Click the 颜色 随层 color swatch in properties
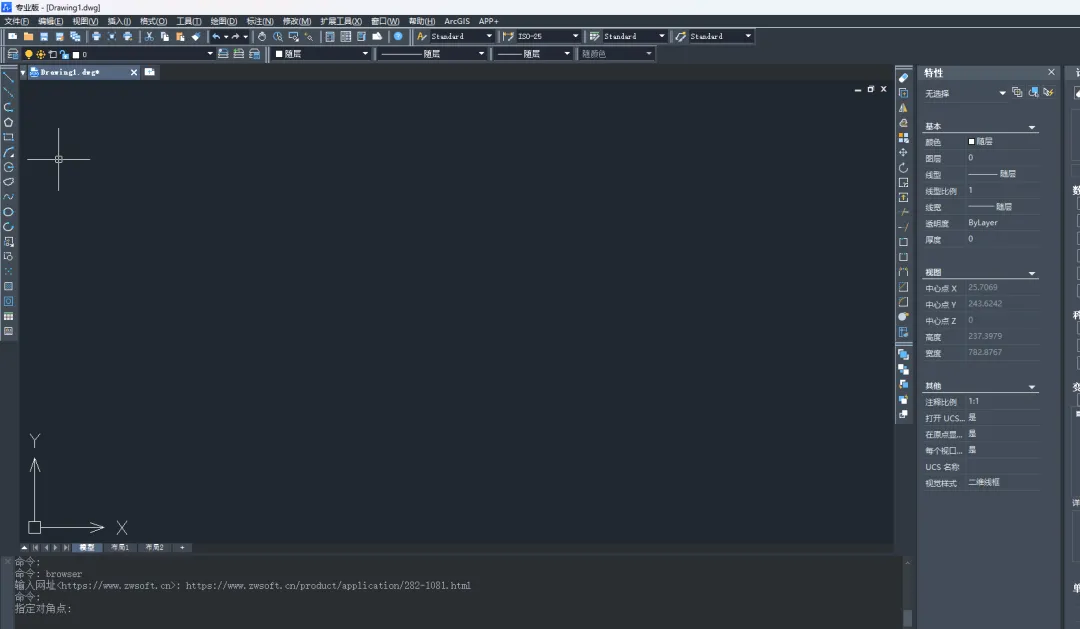Viewport: 1080px width, 629px height. tap(971, 141)
